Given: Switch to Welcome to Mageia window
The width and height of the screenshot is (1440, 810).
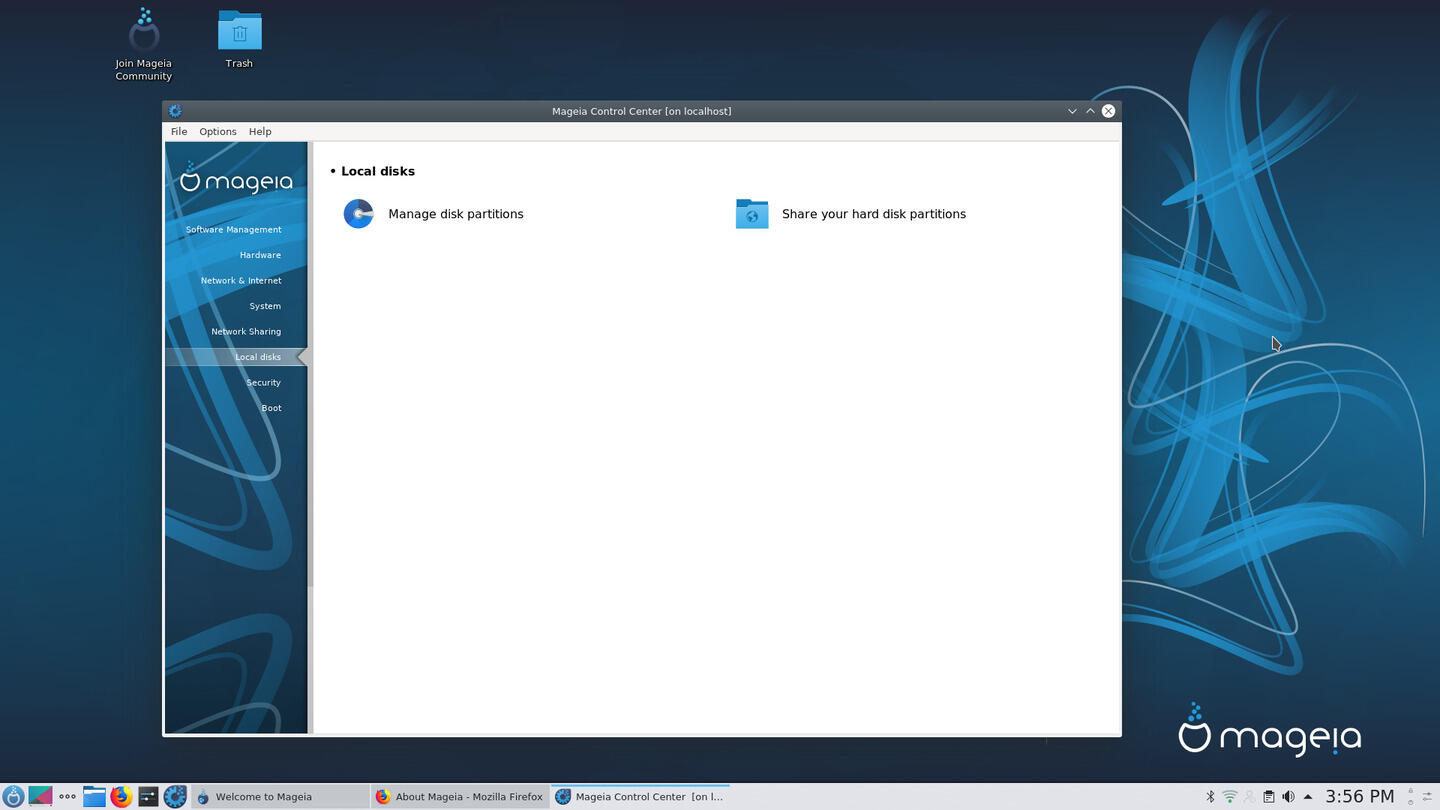Looking at the screenshot, I should [280, 797].
